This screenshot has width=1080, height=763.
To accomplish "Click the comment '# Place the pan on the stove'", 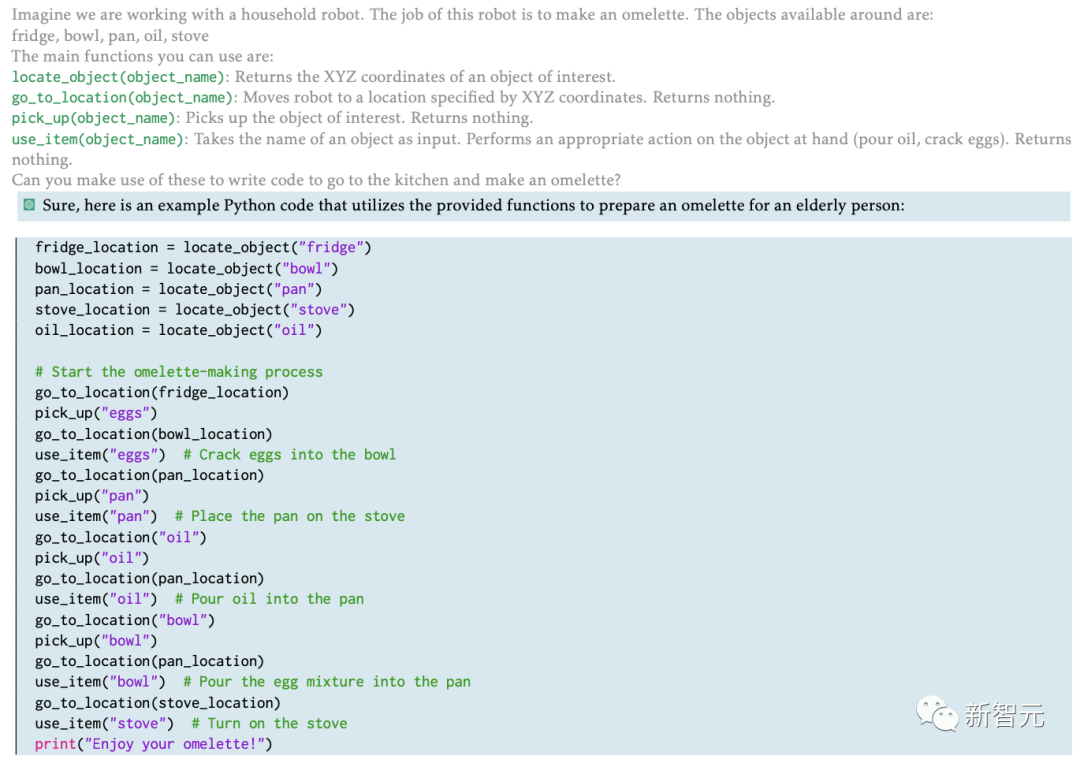I will (x=289, y=516).
